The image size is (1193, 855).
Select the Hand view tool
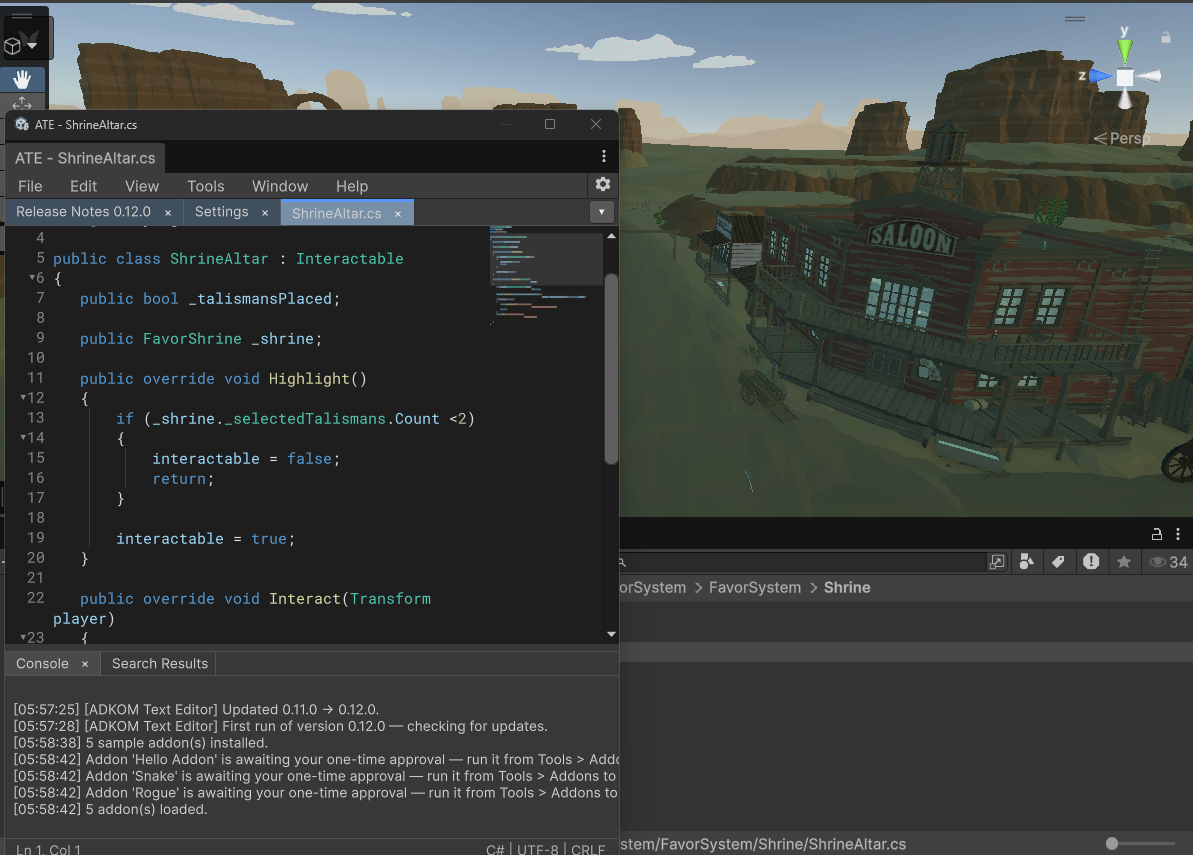pyautogui.click(x=22, y=79)
